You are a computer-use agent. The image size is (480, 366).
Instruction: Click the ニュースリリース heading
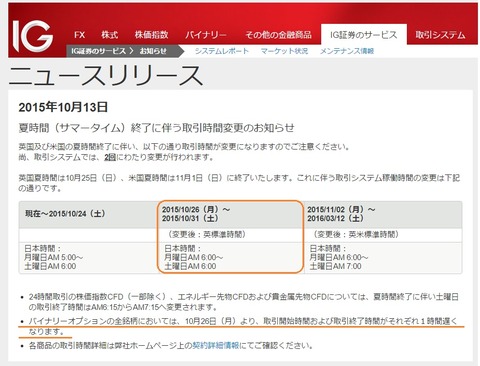(106, 75)
